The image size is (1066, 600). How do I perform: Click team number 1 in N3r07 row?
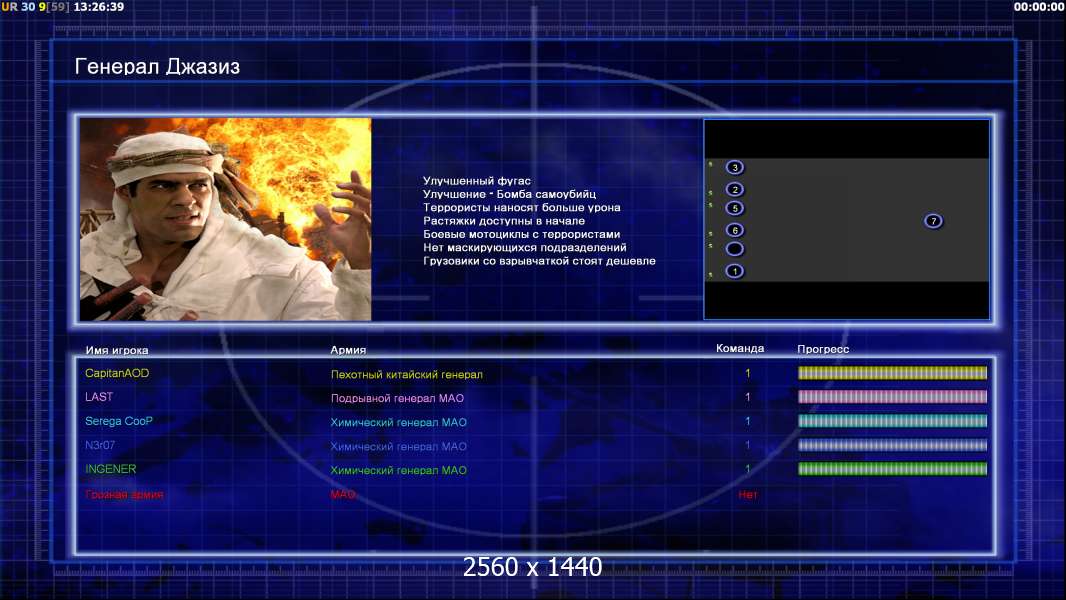(748, 445)
